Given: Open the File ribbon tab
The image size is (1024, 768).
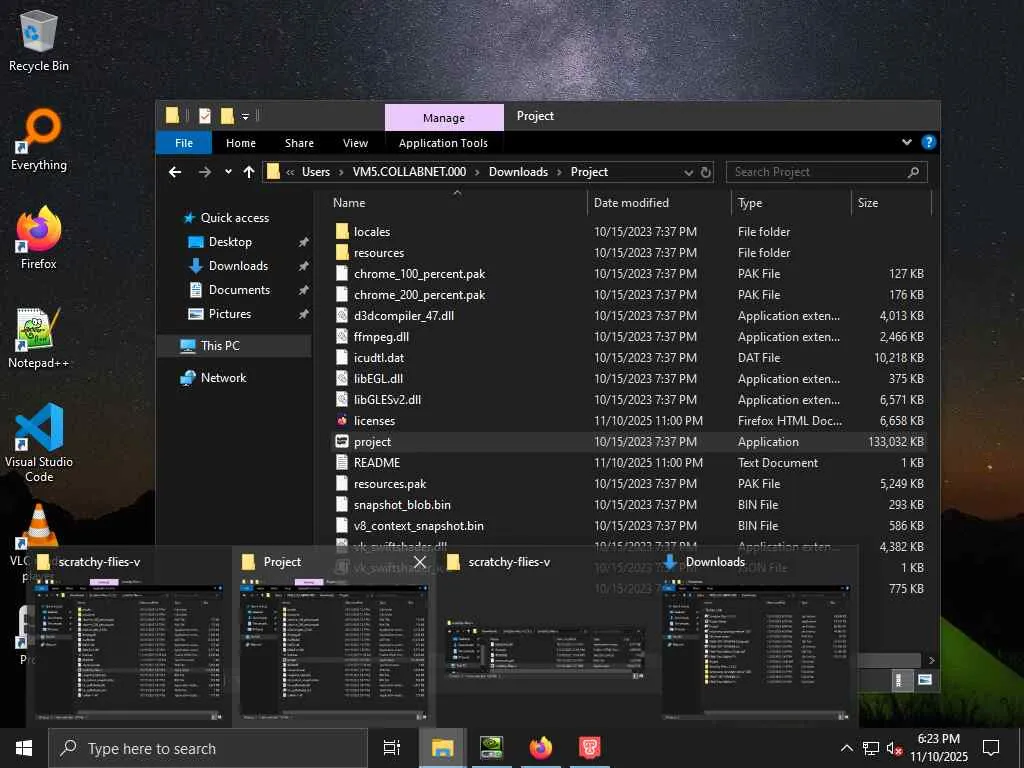Looking at the screenshot, I should (x=184, y=143).
